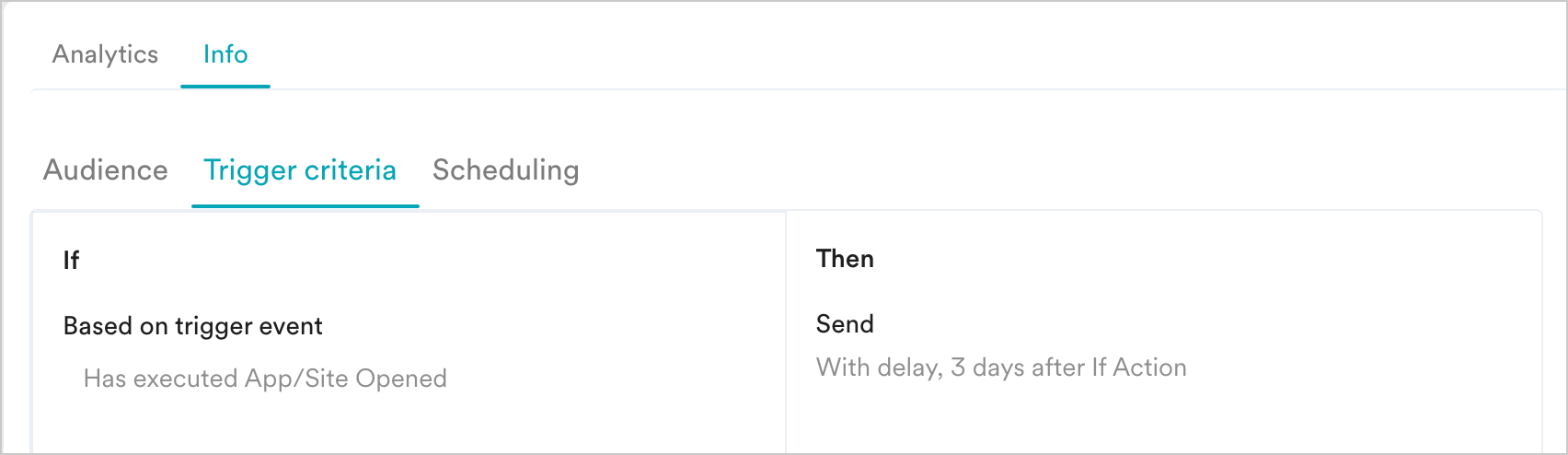Open the Analytics tab
Screen dimensions: 1568x455
click(105, 54)
